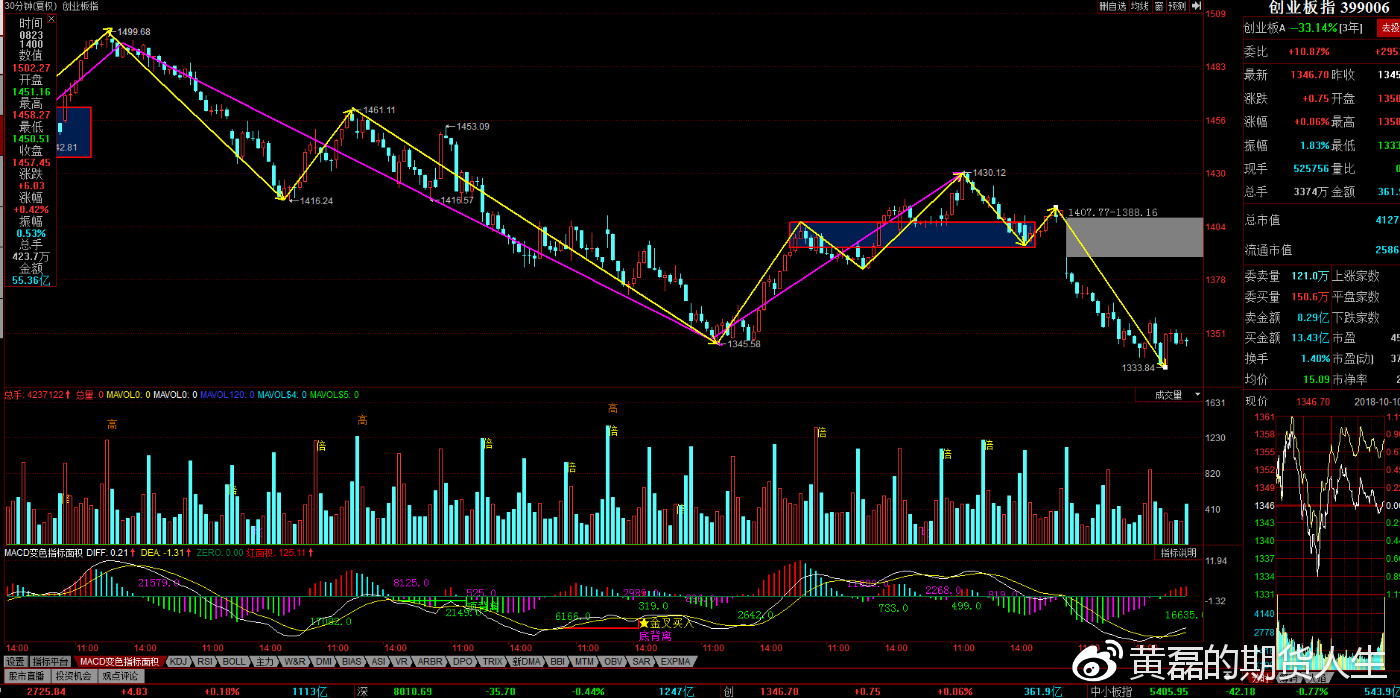Click the 创业板指 399006 title
1400x698 pixels.
coord(1329,7)
